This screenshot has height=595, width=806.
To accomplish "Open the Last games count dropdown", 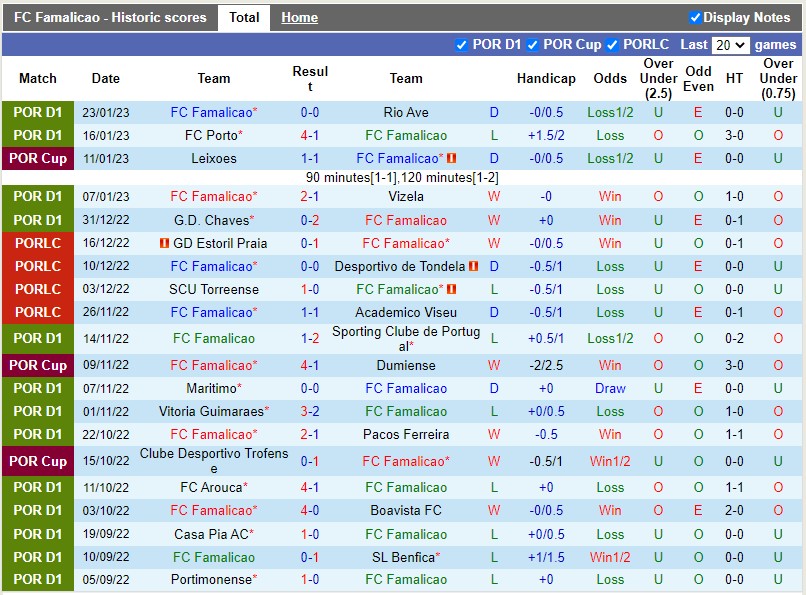I will pos(729,44).
